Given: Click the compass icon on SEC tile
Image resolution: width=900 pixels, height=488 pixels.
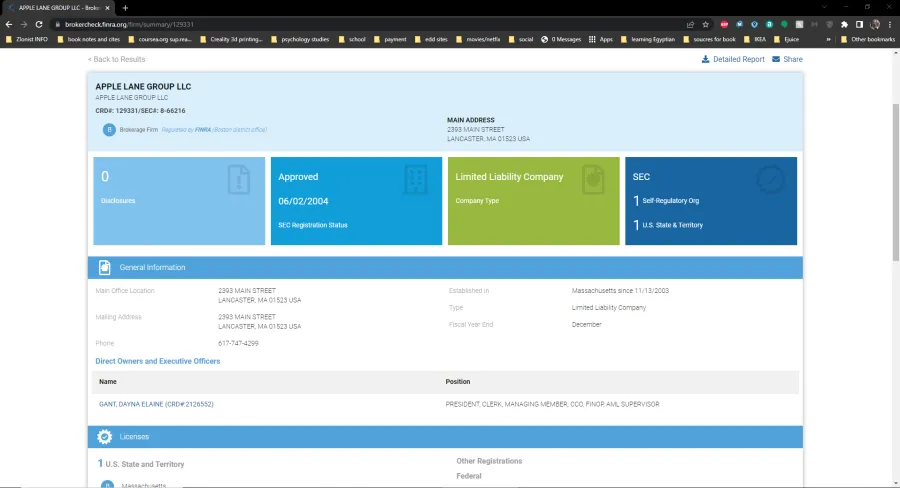Looking at the screenshot, I should (770, 180).
